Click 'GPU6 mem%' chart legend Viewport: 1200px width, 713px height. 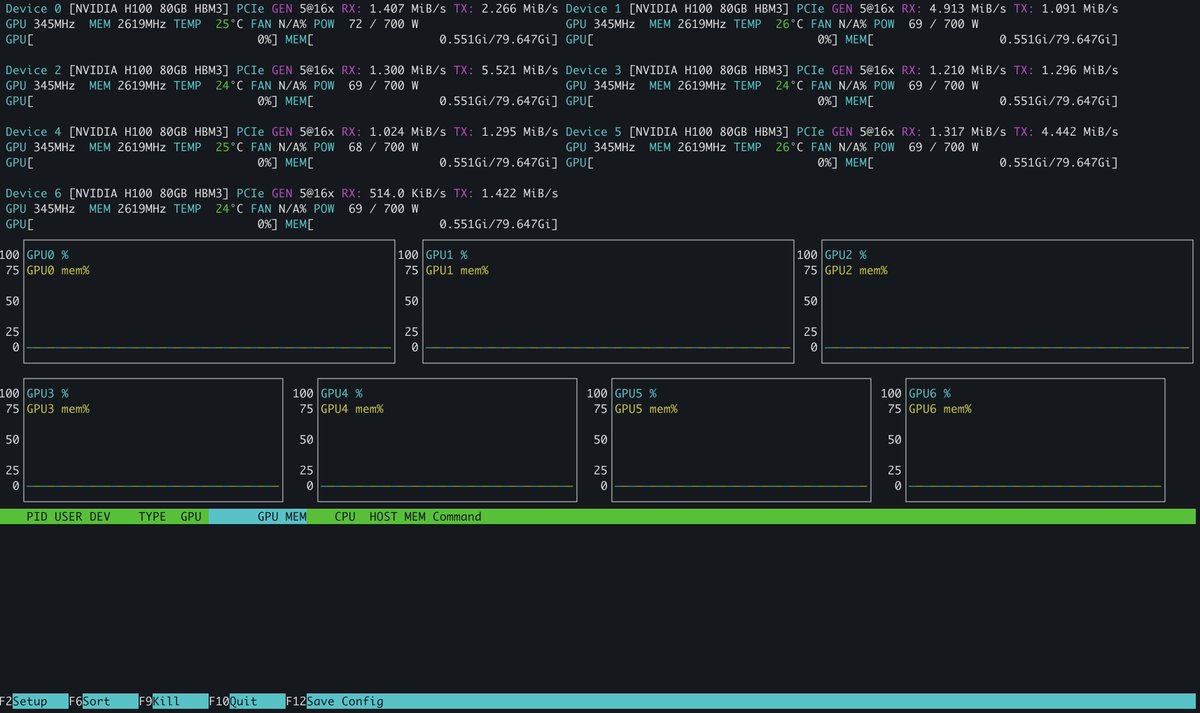pyautogui.click(x=940, y=409)
